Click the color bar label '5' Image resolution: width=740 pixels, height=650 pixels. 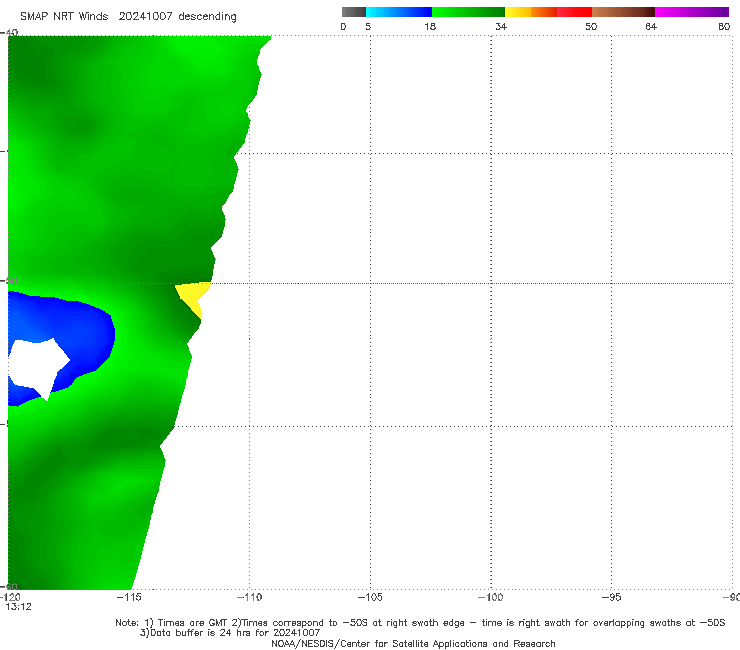click(368, 26)
